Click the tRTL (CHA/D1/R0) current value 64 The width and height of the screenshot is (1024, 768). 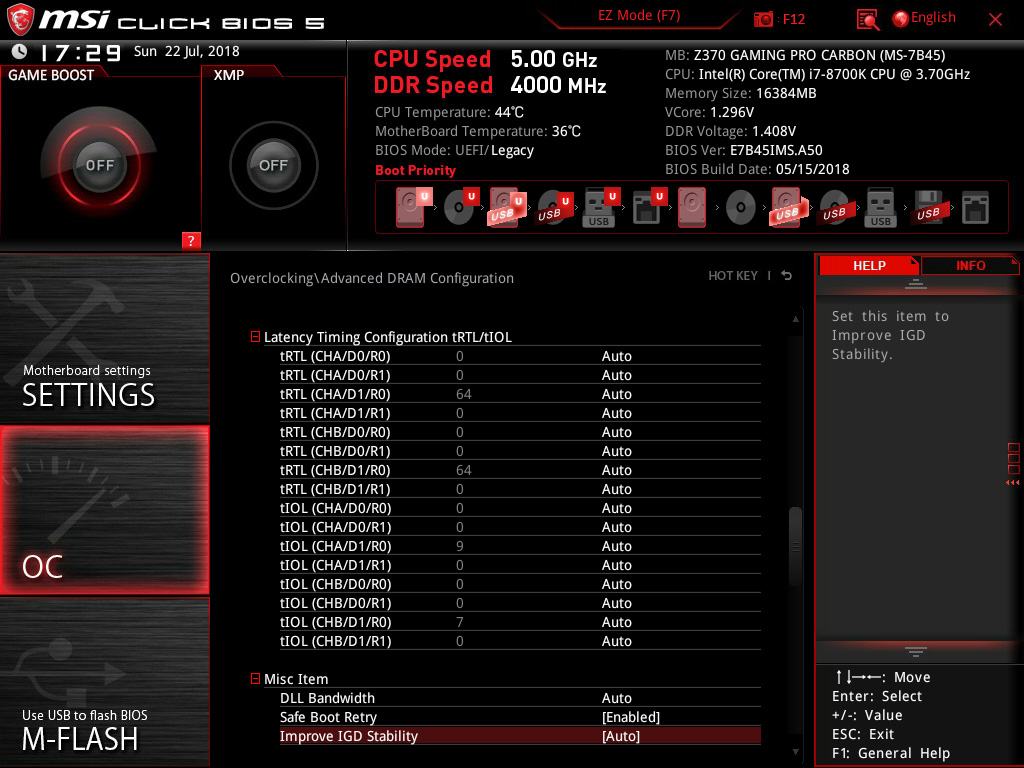pyautogui.click(x=464, y=394)
